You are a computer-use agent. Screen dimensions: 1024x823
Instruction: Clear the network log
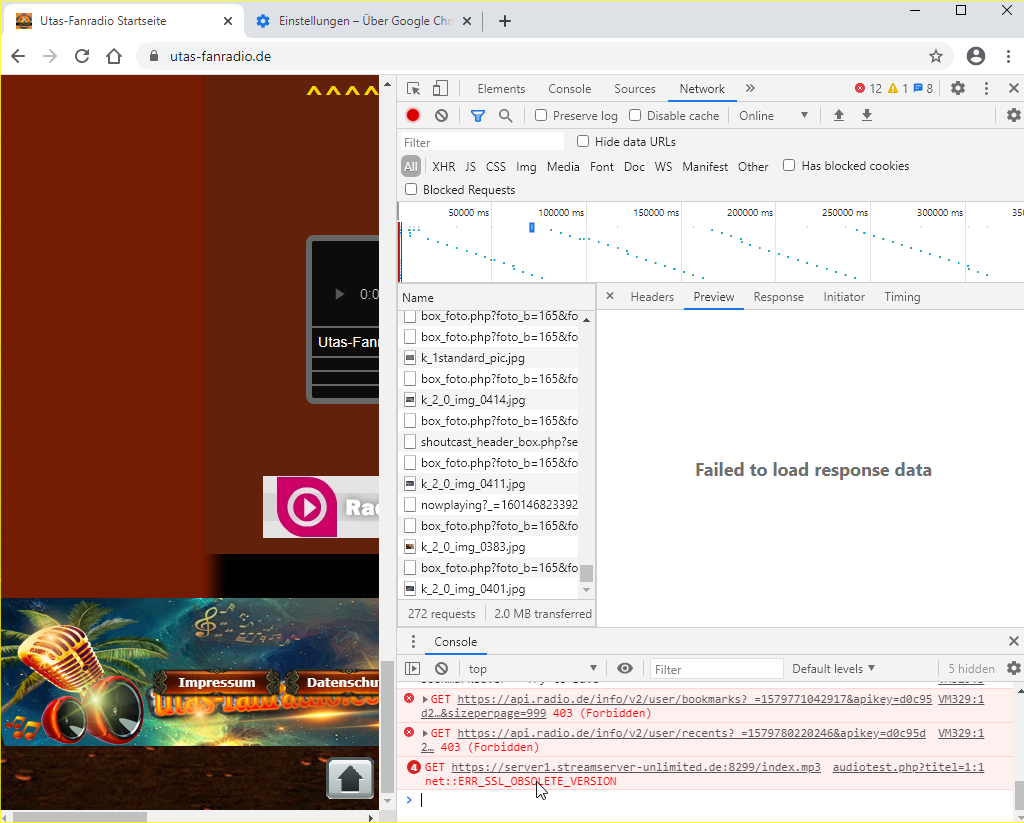441,116
